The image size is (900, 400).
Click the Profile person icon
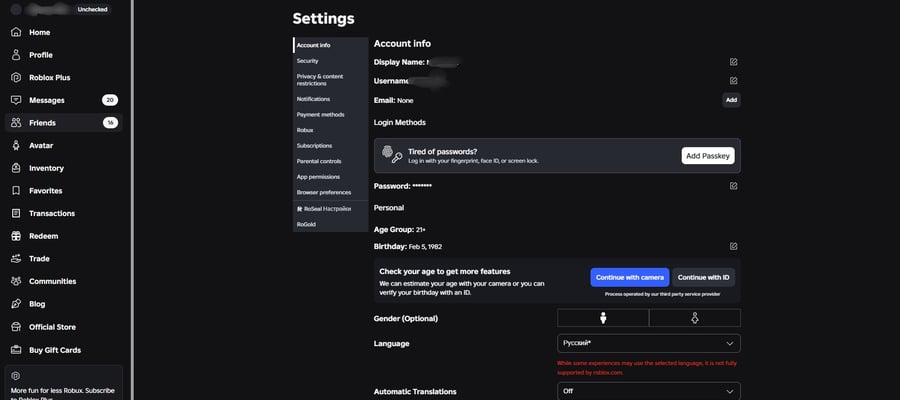[16, 55]
